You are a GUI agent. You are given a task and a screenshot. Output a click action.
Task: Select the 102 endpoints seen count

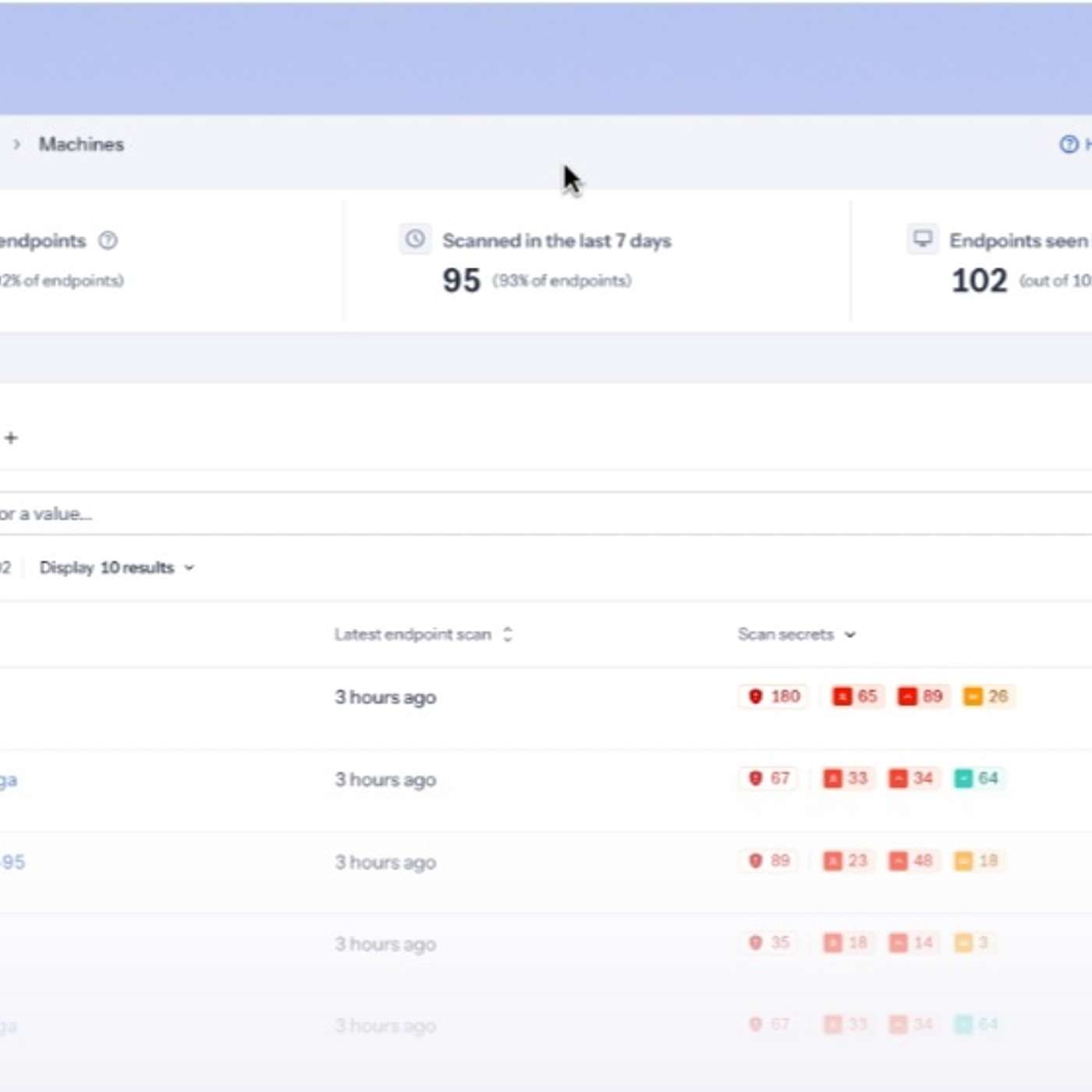pos(980,281)
